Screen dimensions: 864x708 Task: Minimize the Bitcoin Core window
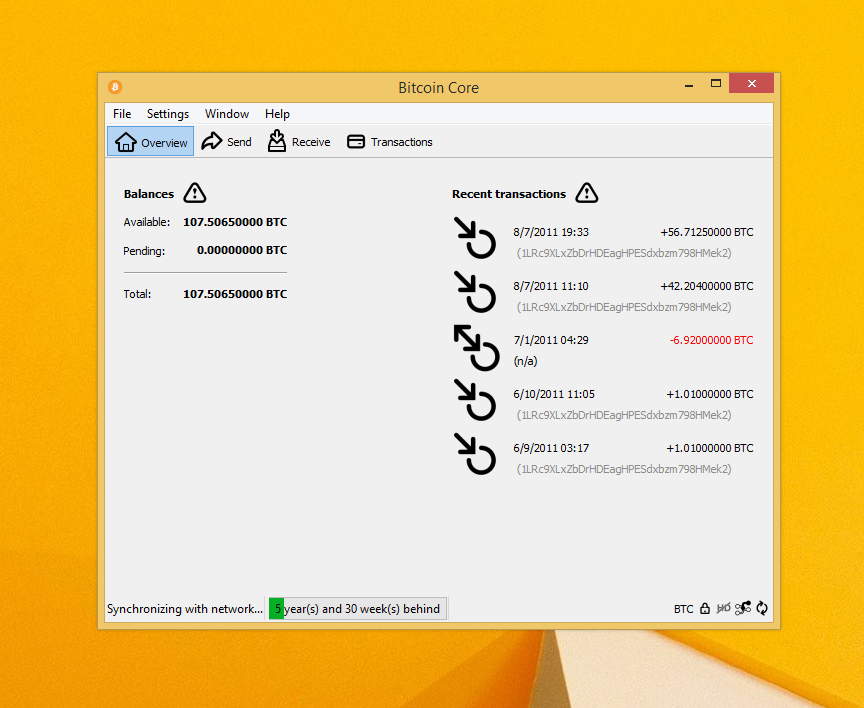689,84
